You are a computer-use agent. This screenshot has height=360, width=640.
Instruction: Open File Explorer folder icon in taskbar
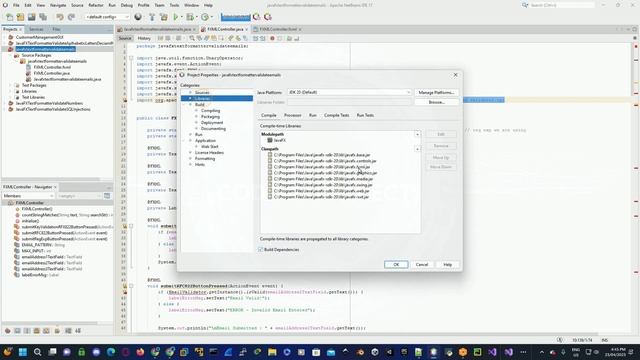[272, 352]
